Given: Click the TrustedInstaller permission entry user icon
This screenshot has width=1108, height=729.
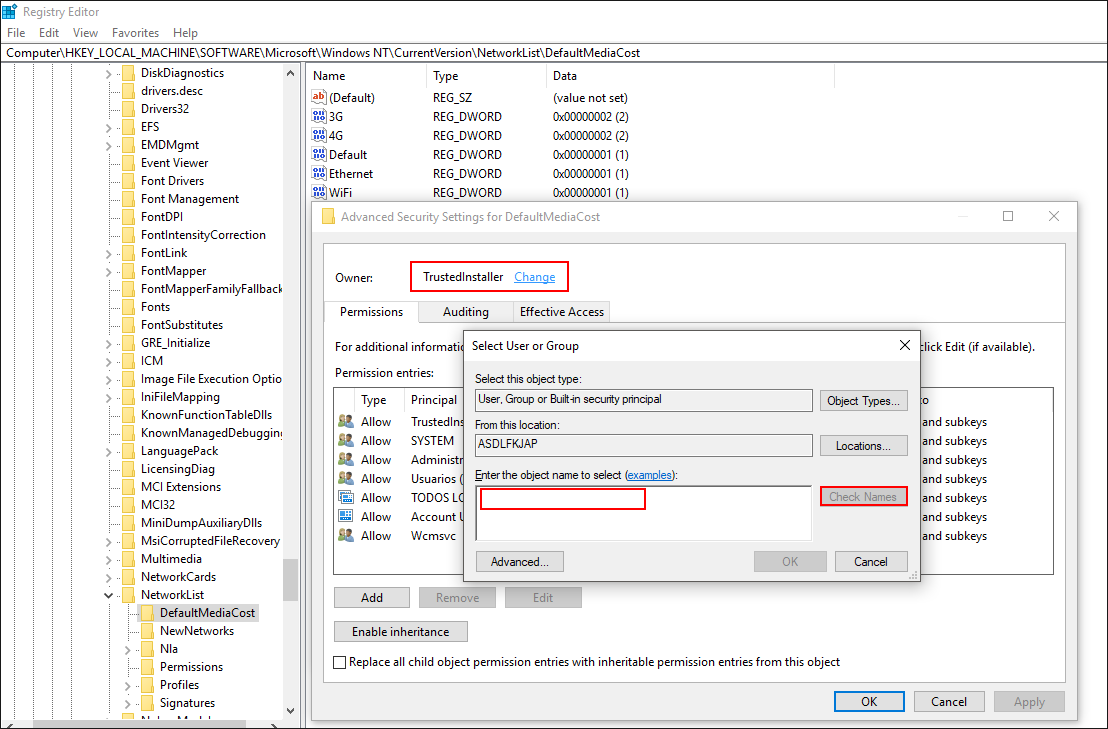Looking at the screenshot, I should coord(346,421).
